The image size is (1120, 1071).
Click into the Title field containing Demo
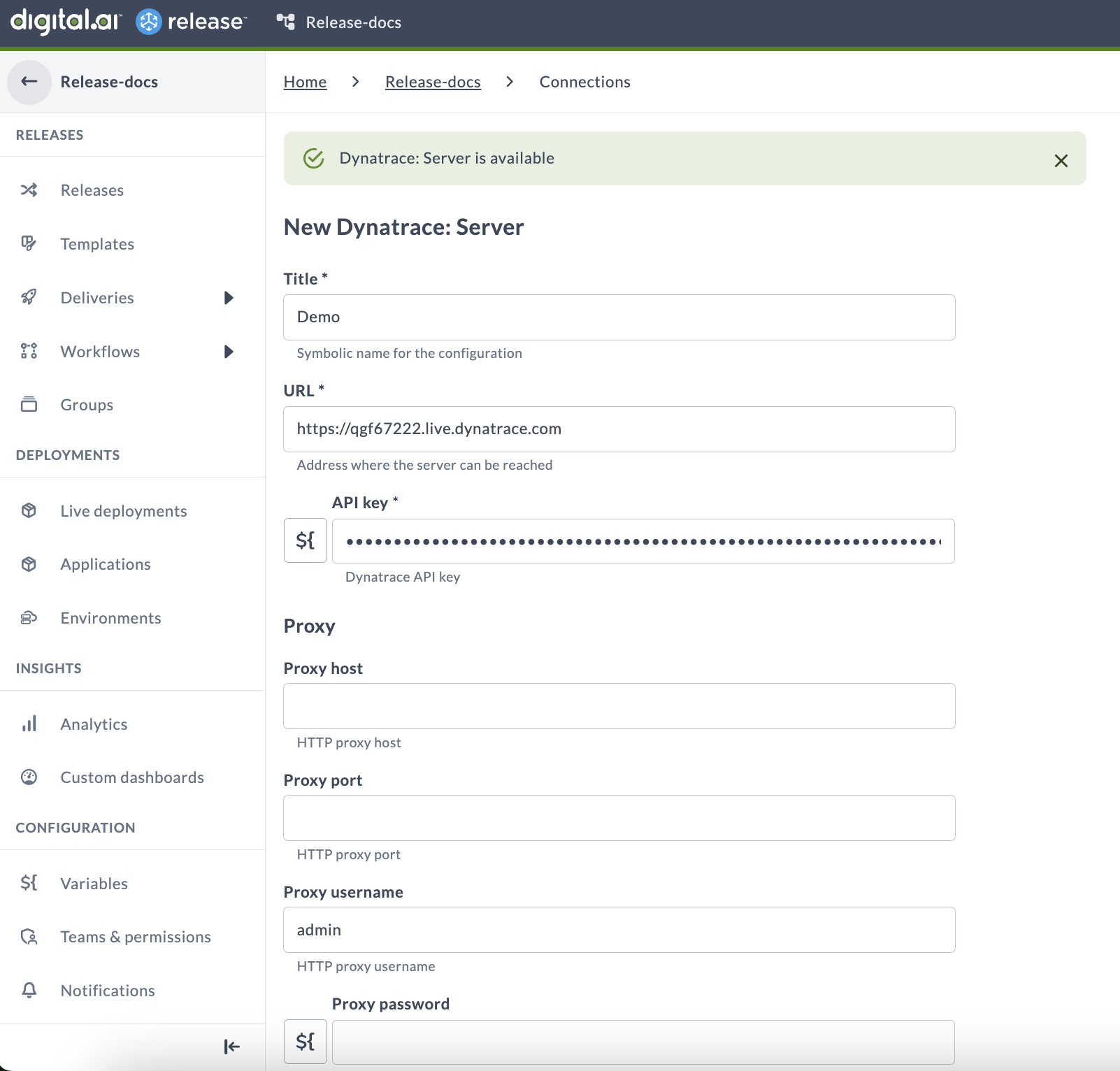(x=619, y=317)
